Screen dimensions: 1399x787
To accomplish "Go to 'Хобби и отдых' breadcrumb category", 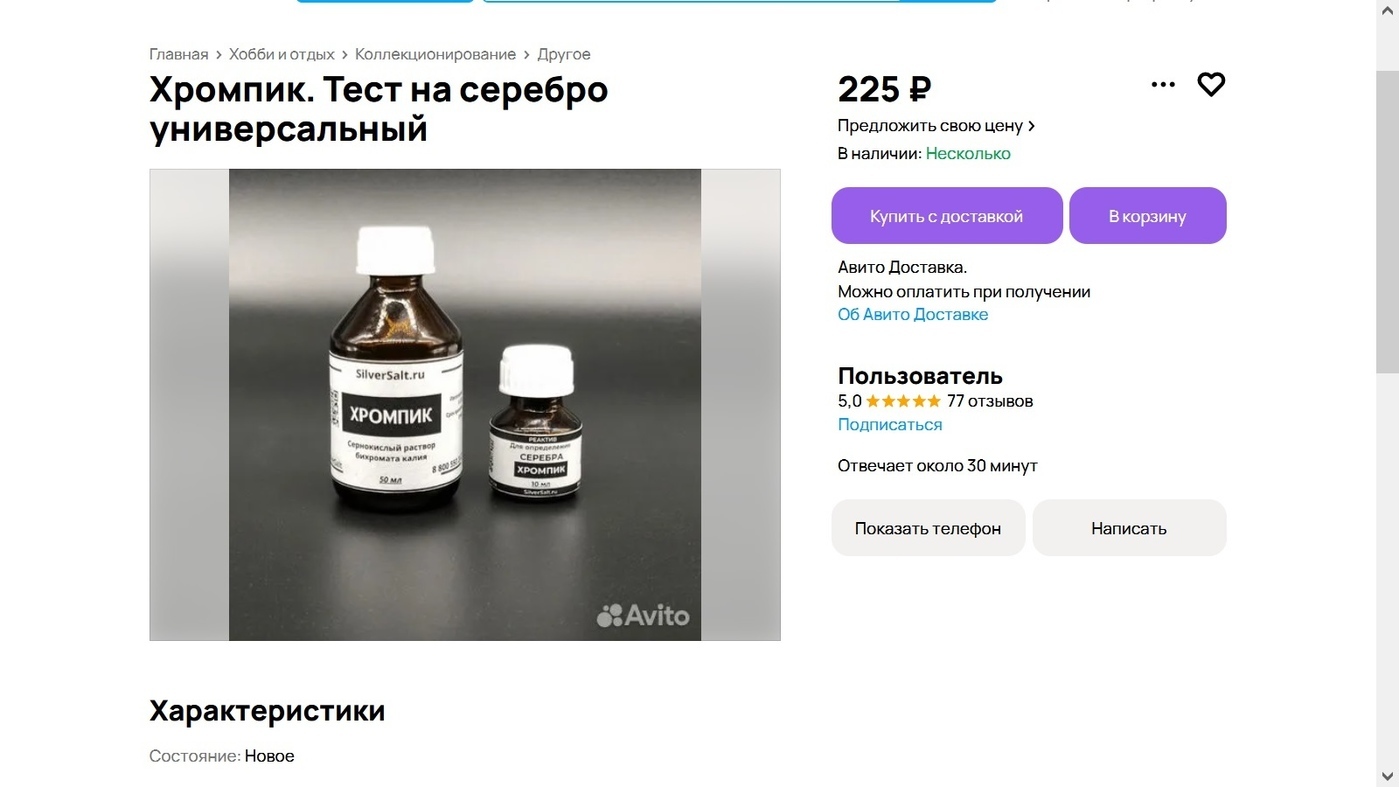I will coord(282,54).
